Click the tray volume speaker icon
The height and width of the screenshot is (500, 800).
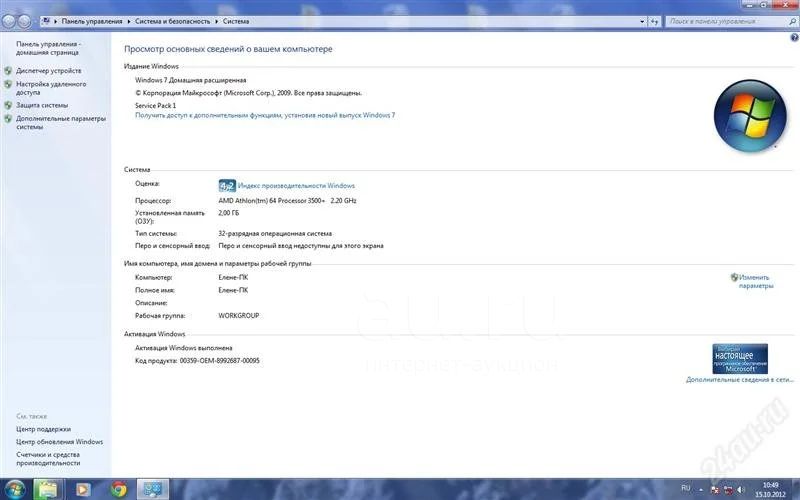(740, 490)
